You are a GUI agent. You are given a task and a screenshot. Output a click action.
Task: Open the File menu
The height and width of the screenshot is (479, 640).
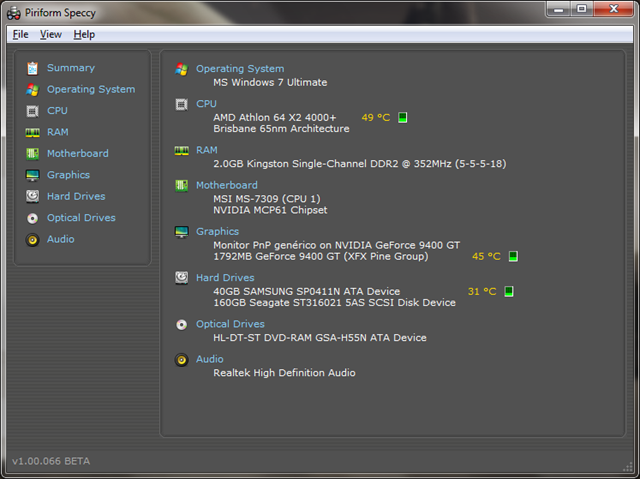[x=20, y=34]
